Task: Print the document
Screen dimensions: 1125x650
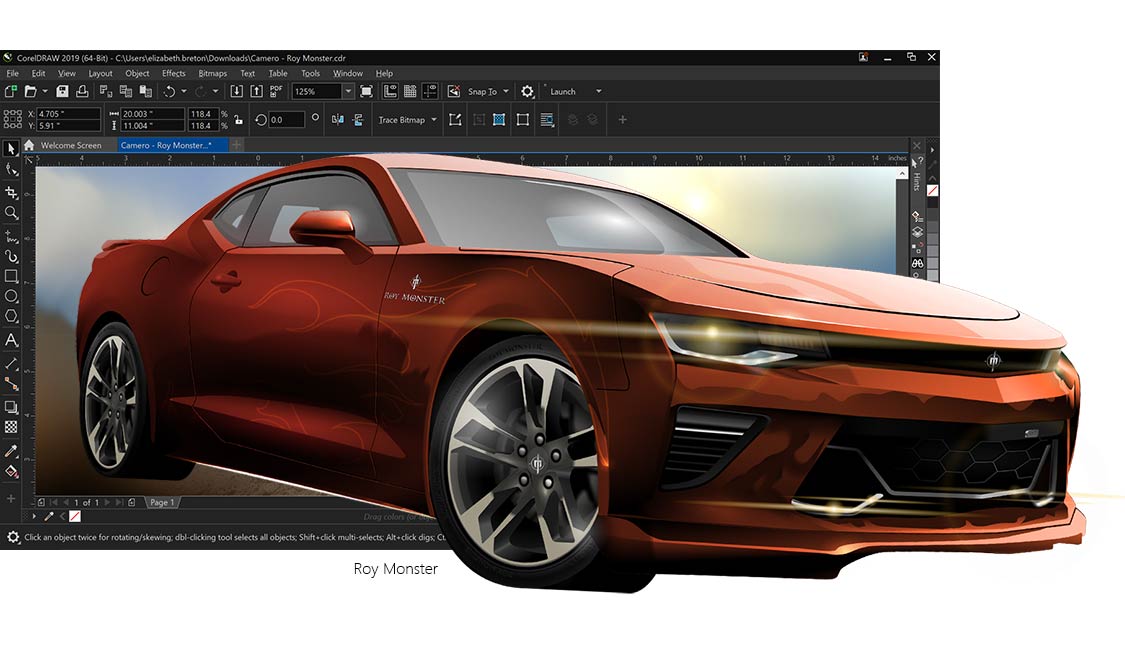Action: tap(83, 92)
